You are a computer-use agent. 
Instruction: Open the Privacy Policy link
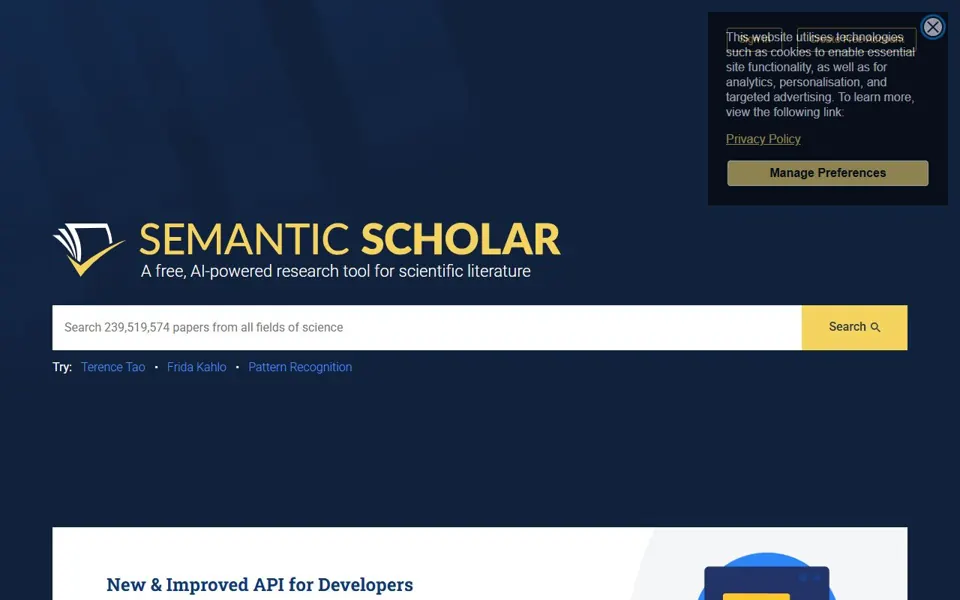pyautogui.click(x=763, y=139)
